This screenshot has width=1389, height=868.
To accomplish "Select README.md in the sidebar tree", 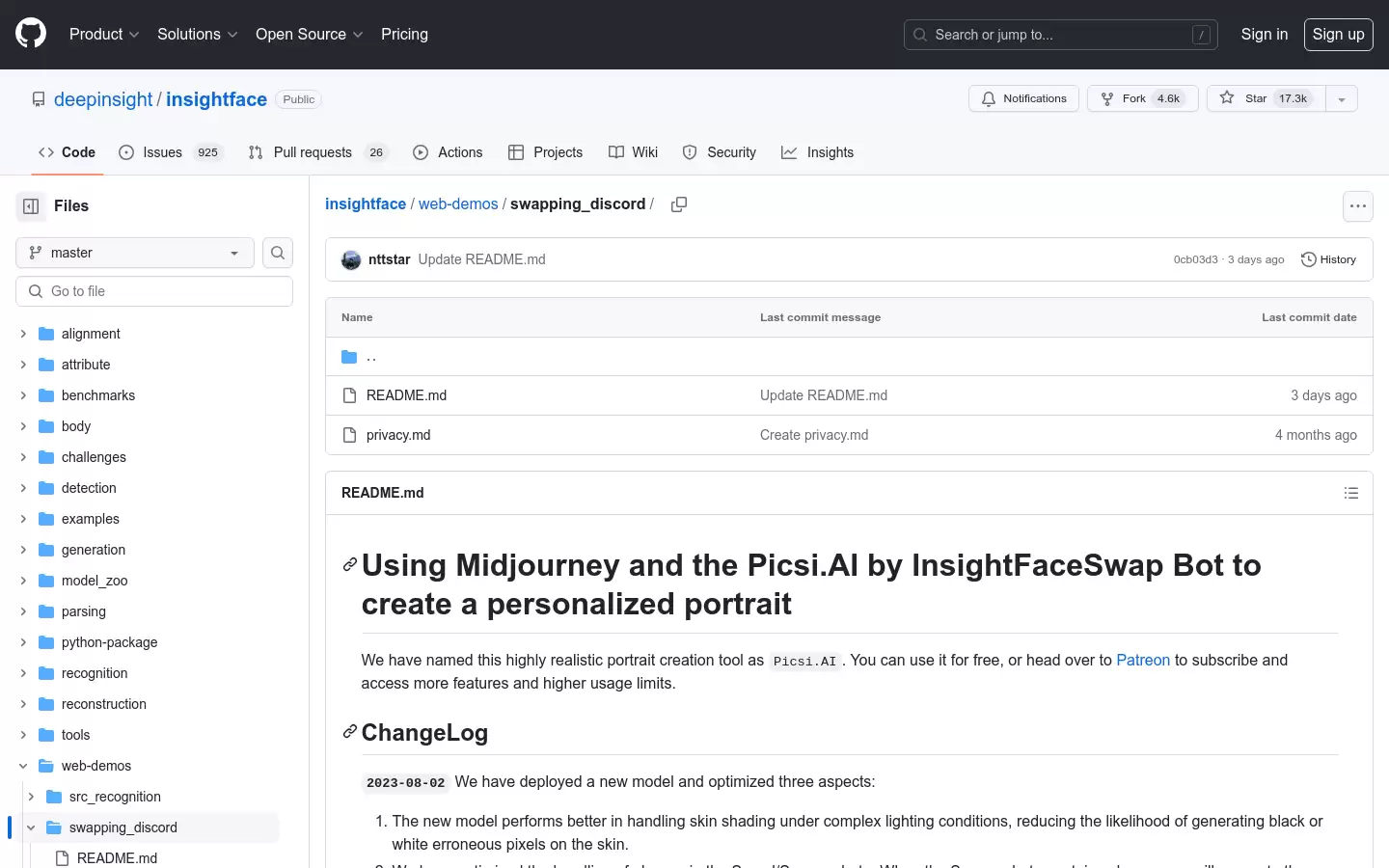I will [117, 858].
